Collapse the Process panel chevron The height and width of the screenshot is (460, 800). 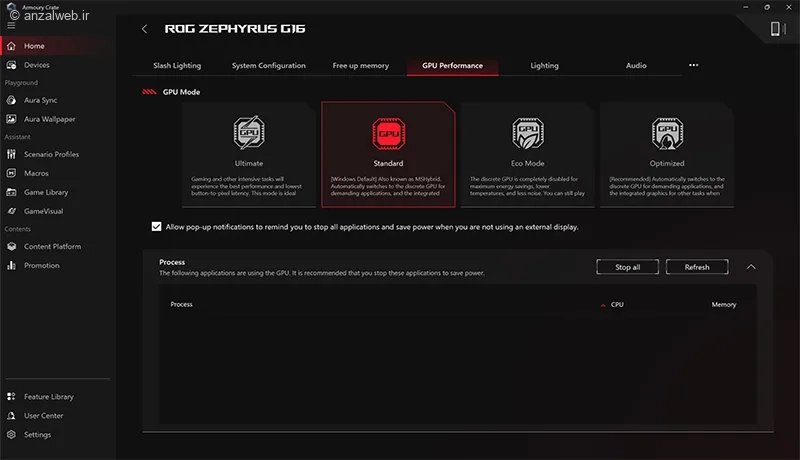pos(751,267)
